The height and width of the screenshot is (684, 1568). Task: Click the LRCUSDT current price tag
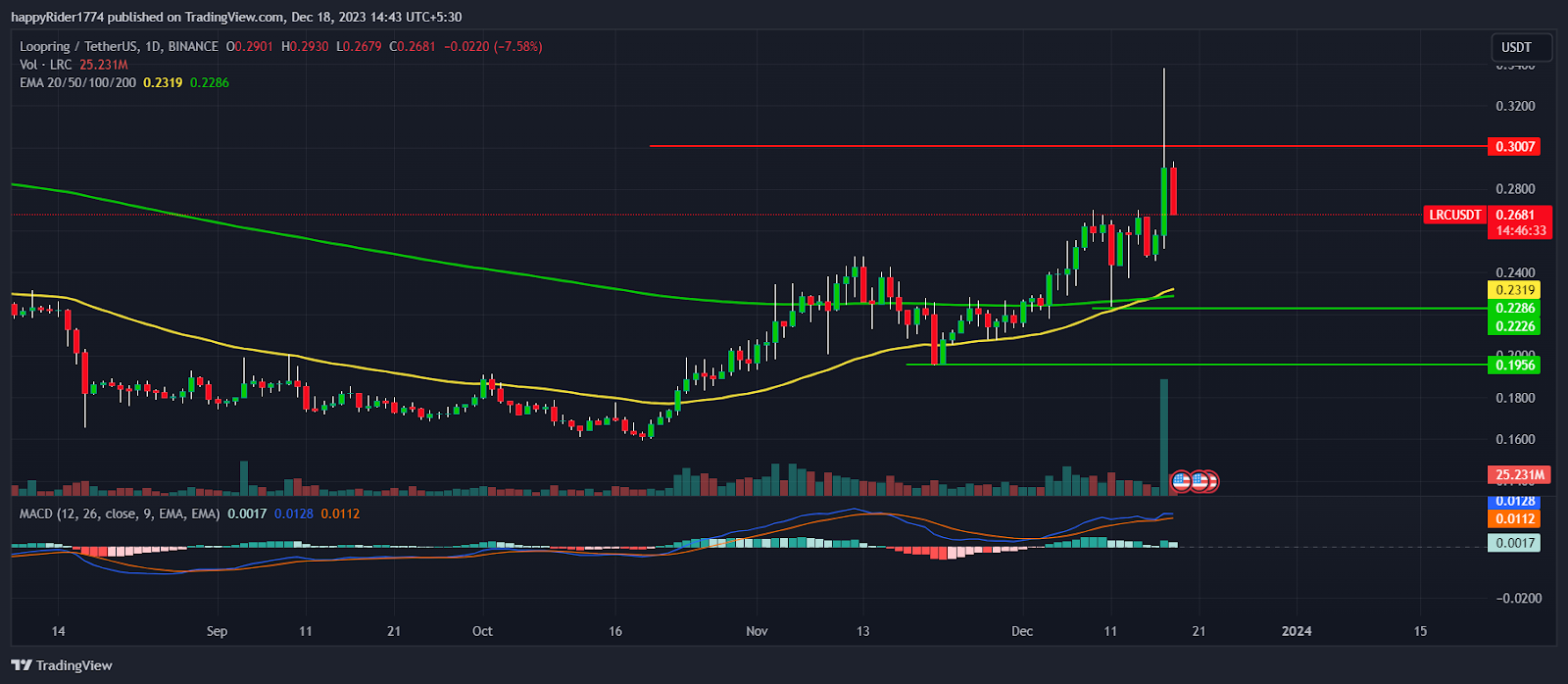tap(1455, 215)
